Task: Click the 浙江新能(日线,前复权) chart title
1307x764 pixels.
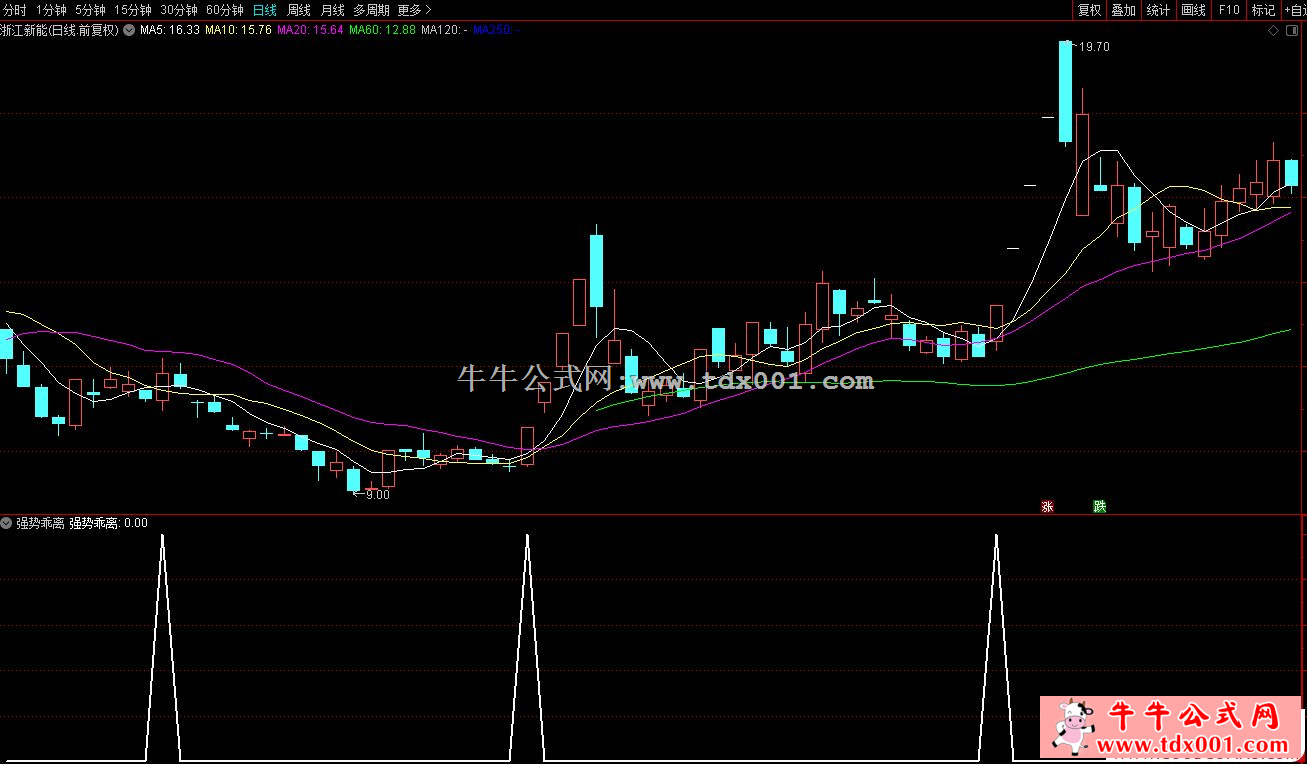Action: [59, 30]
